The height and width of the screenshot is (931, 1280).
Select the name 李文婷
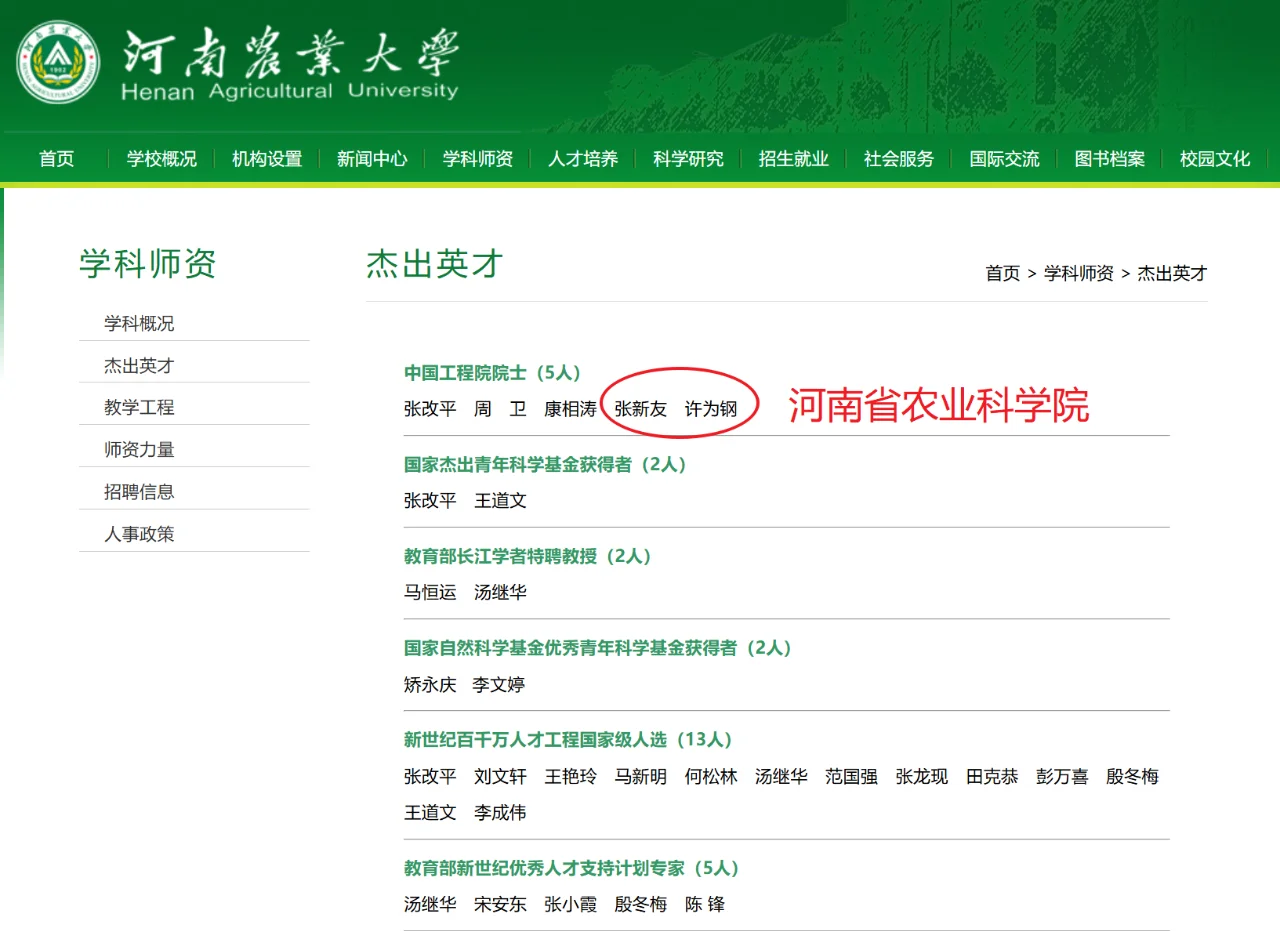click(499, 685)
